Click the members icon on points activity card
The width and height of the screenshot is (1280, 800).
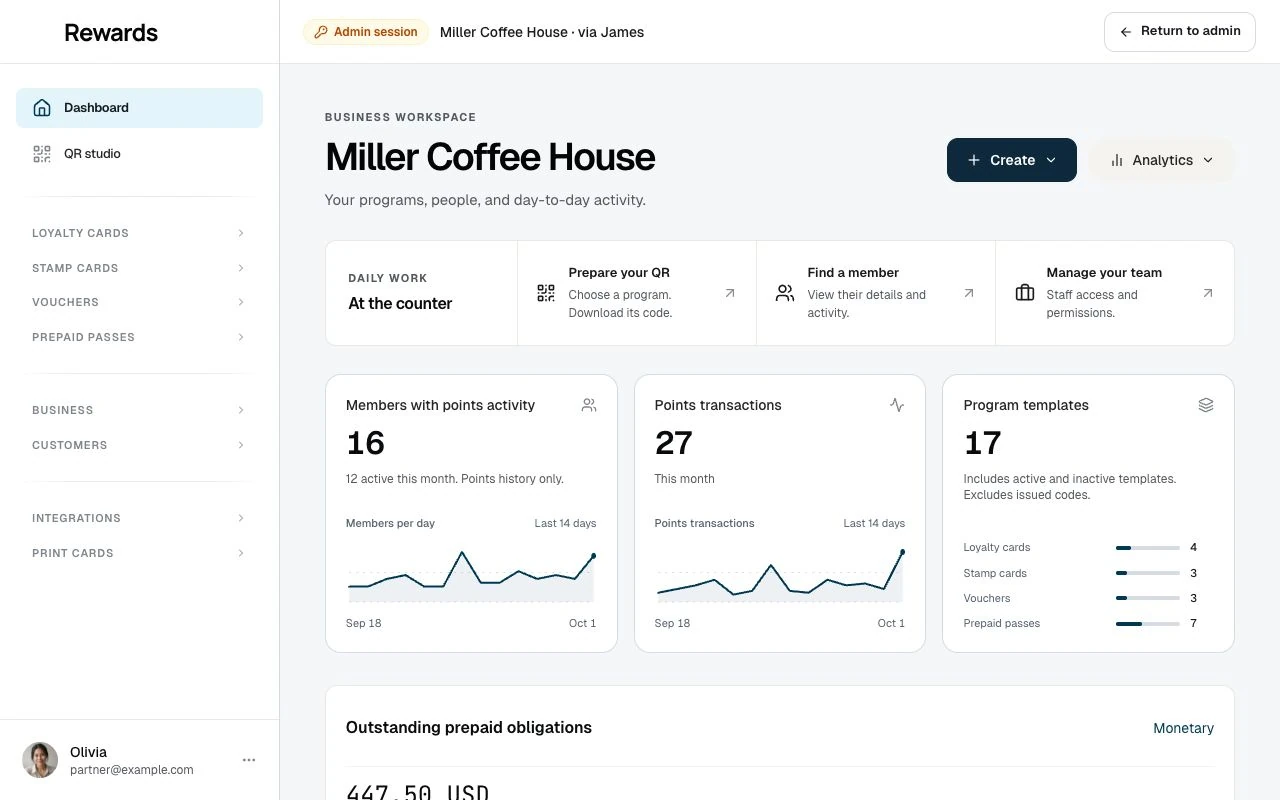coord(589,405)
